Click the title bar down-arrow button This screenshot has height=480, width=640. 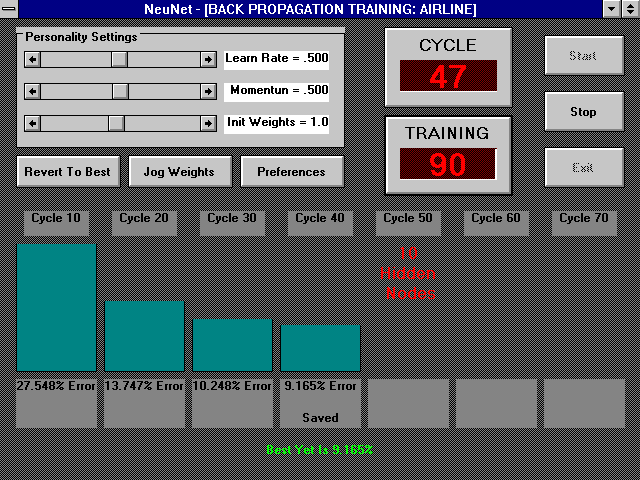click(x=611, y=9)
